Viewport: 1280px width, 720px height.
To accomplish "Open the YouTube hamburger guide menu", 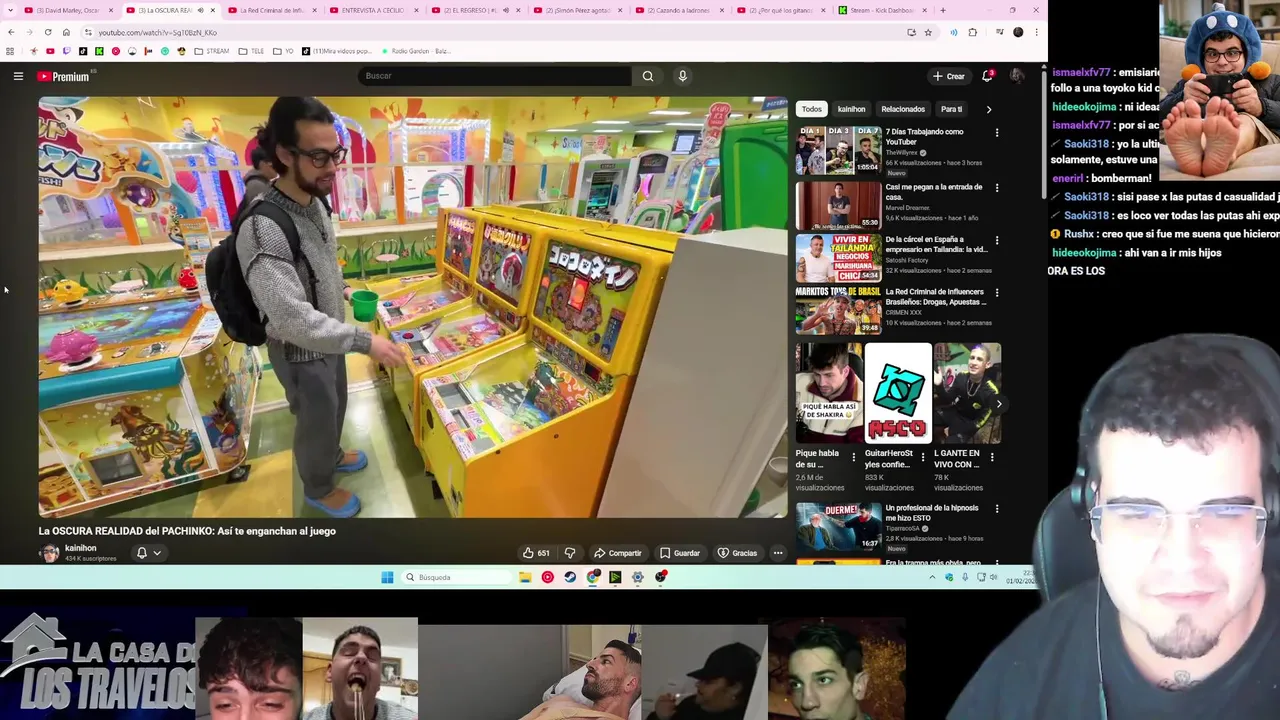I will (18, 76).
